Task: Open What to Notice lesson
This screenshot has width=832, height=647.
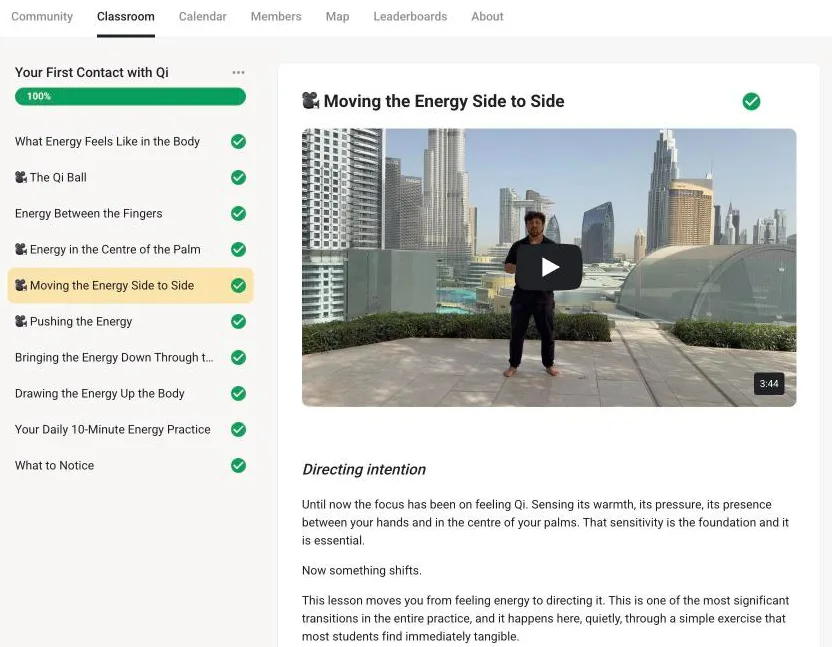Action: 131,465
